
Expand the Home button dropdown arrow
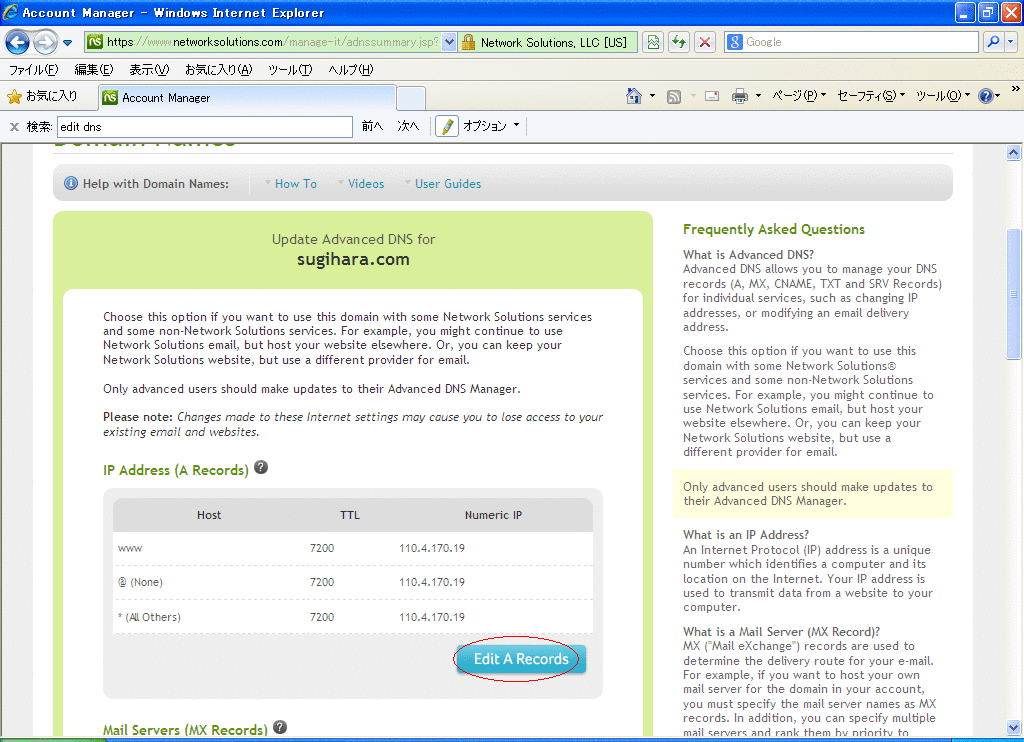click(x=652, y=96)
